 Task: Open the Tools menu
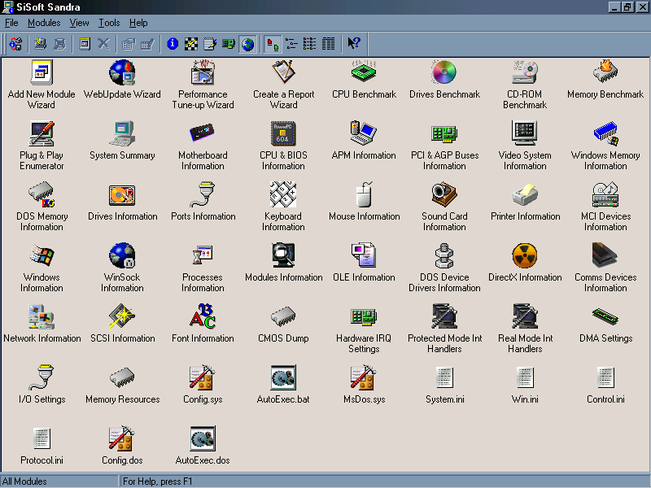pyautogui.click(x=109, y=22)
